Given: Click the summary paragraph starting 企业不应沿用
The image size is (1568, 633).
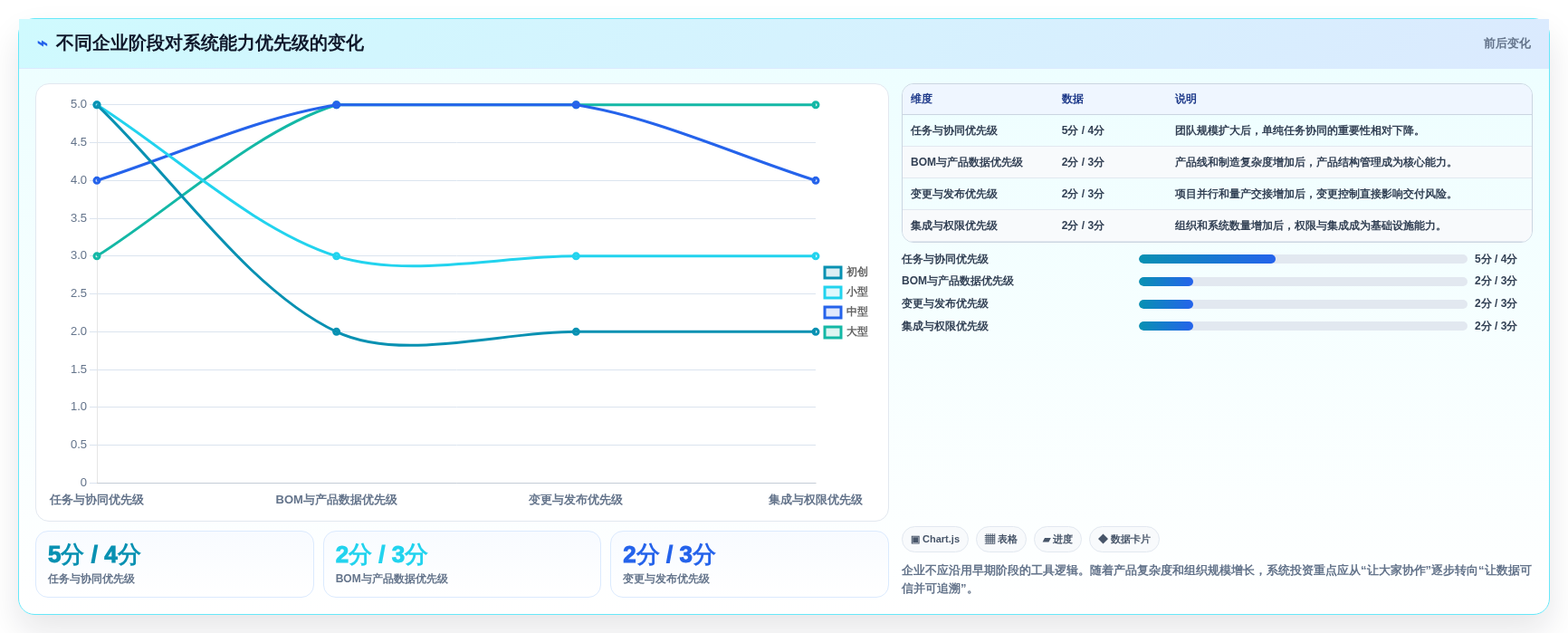Looking at the screenshot, I should pyautogui.click(x=1217, y=580).
